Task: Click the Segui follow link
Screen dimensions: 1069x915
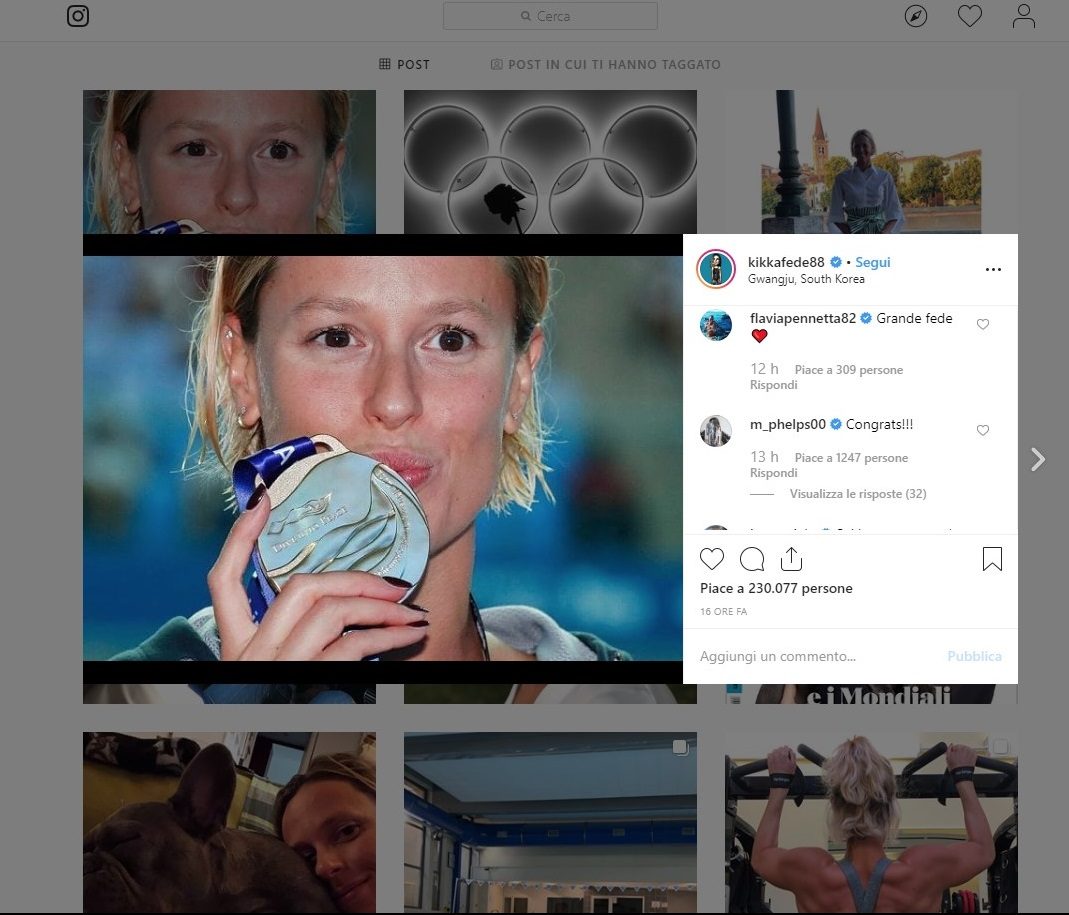Action: point(872,262)
